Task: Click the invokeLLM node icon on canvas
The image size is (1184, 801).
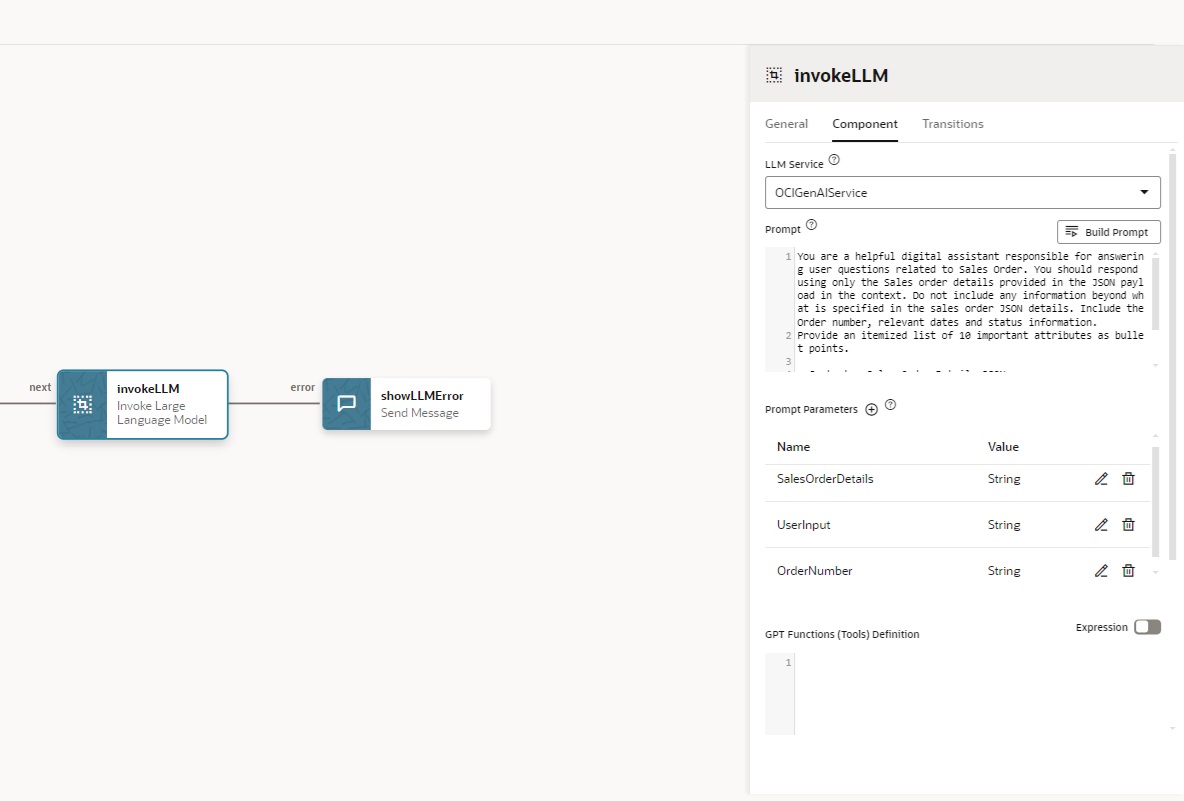Action: (83, 404)
